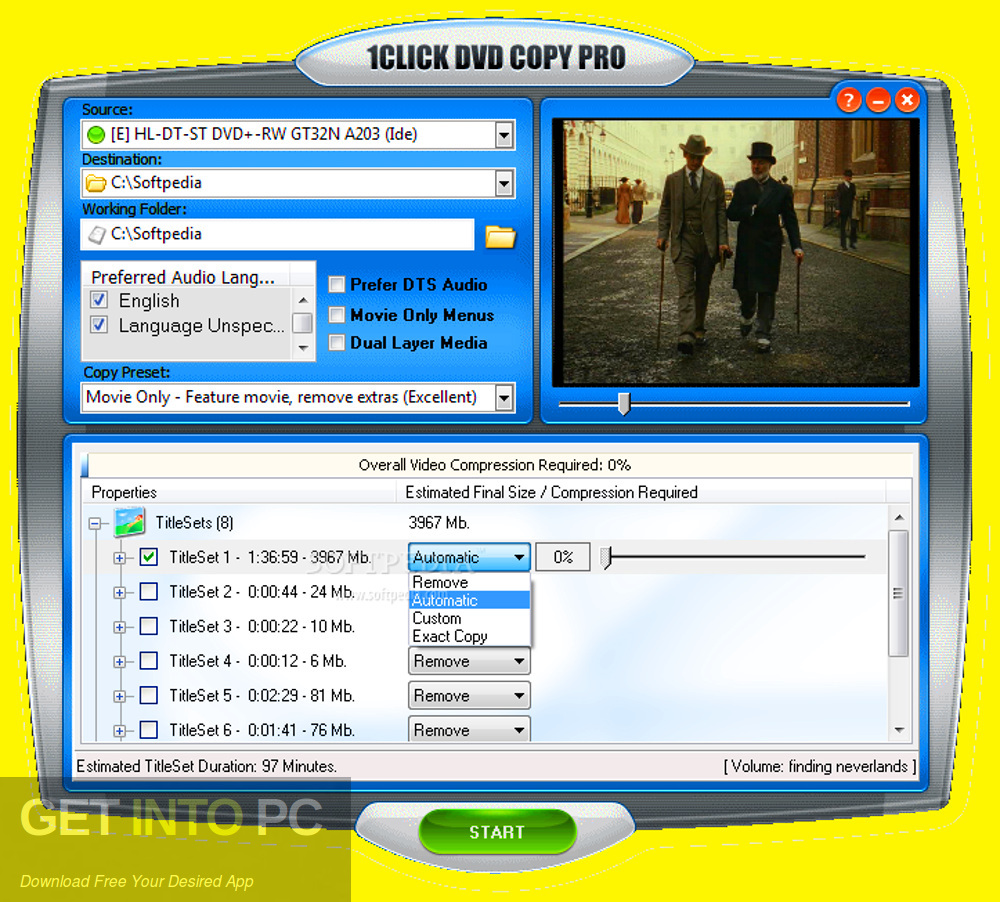This screenshot has height=902, width=1000.
Task: Open the Copy Preset dropdown
Action: pos(504,398)
